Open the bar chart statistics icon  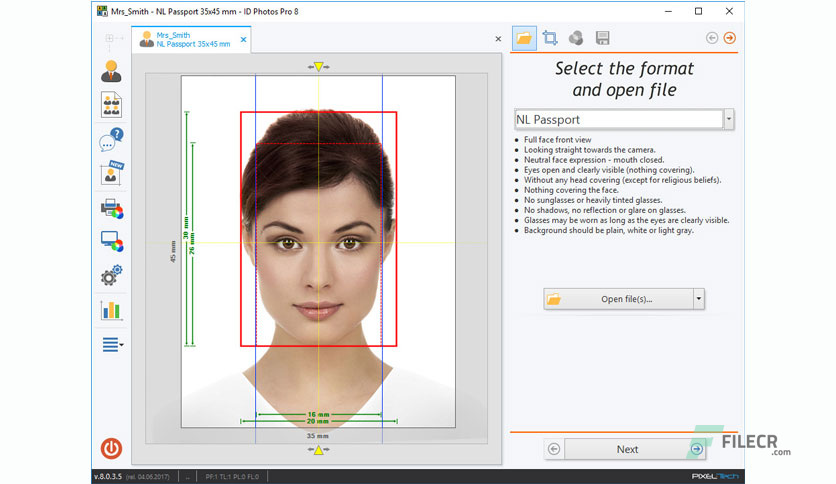pyautogui.click(x=111, y=310)
